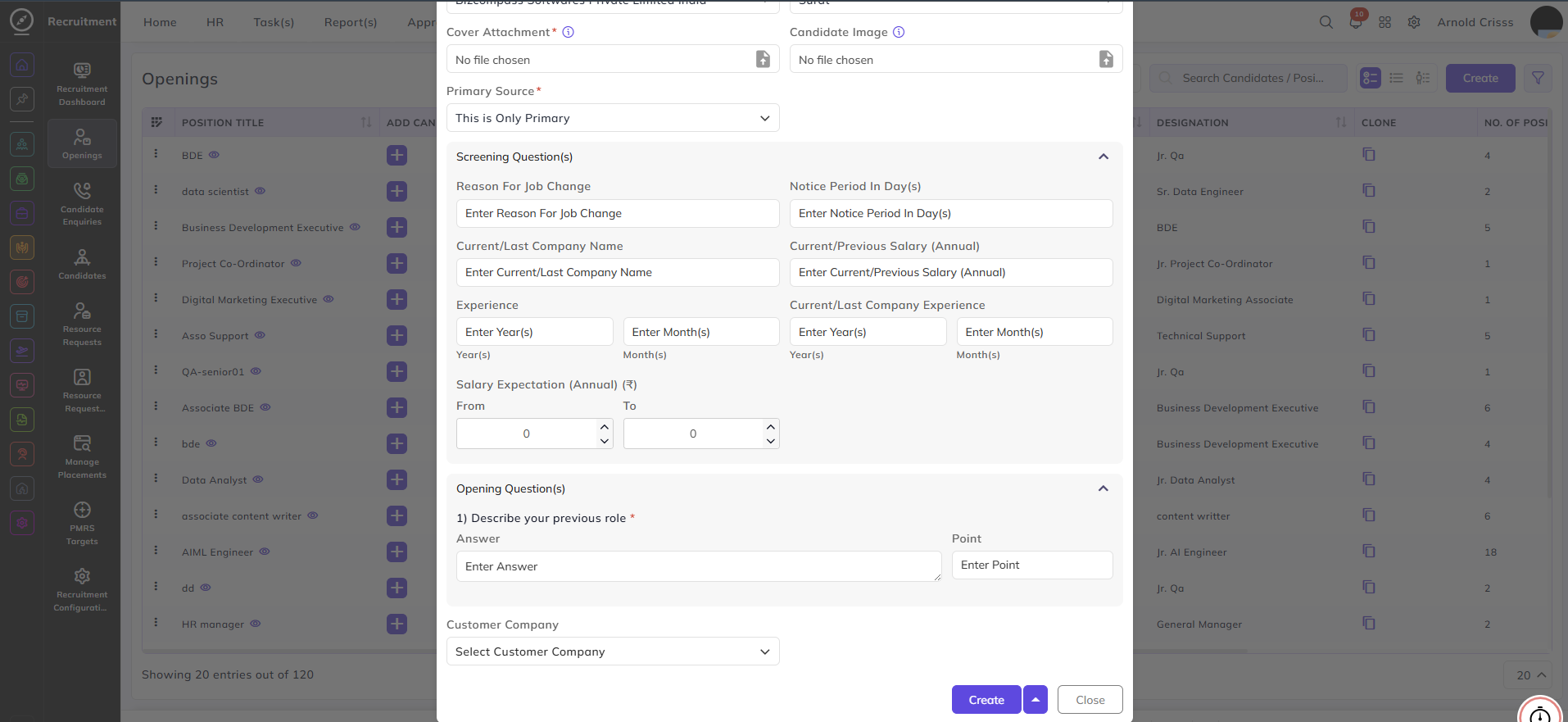Screen dimensions: 1568x722
Task: Open Resource Requests in sidebar
Action: tap(82, 323)
